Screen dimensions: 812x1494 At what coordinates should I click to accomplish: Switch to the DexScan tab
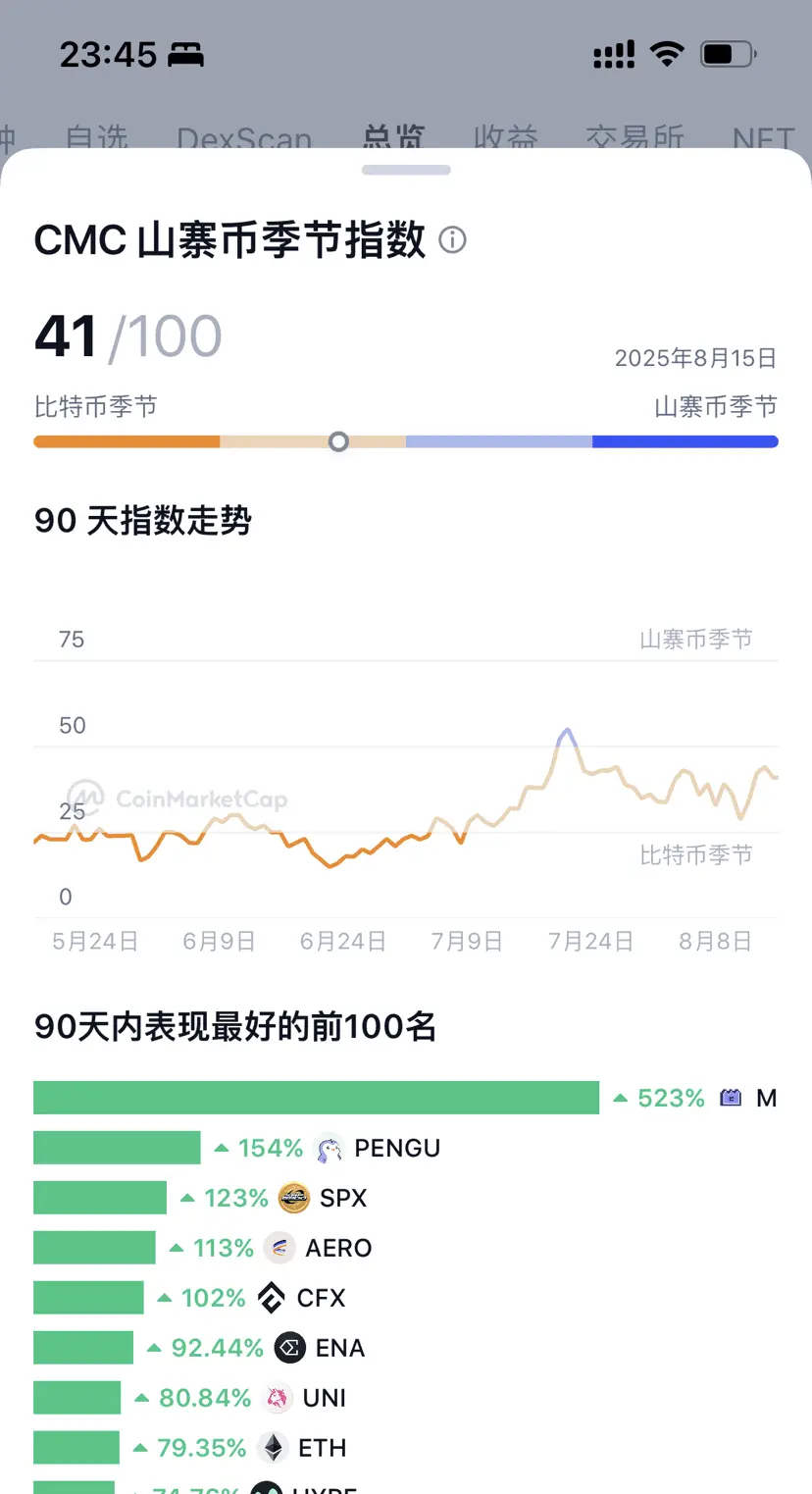[244, 140]
